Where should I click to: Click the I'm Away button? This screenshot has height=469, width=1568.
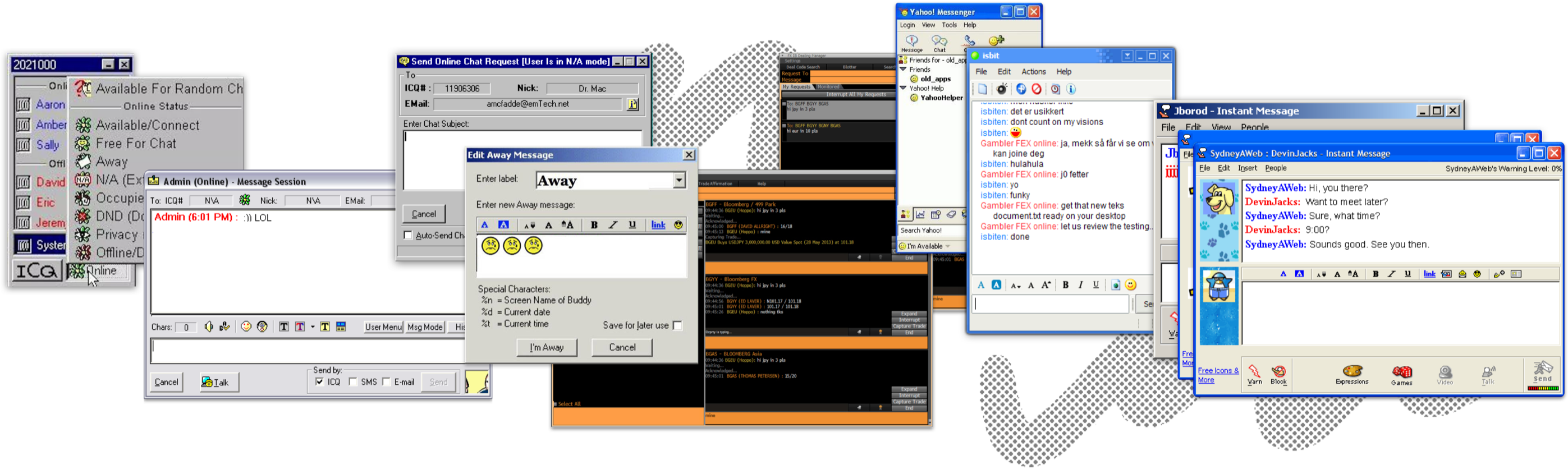(546, 347)
